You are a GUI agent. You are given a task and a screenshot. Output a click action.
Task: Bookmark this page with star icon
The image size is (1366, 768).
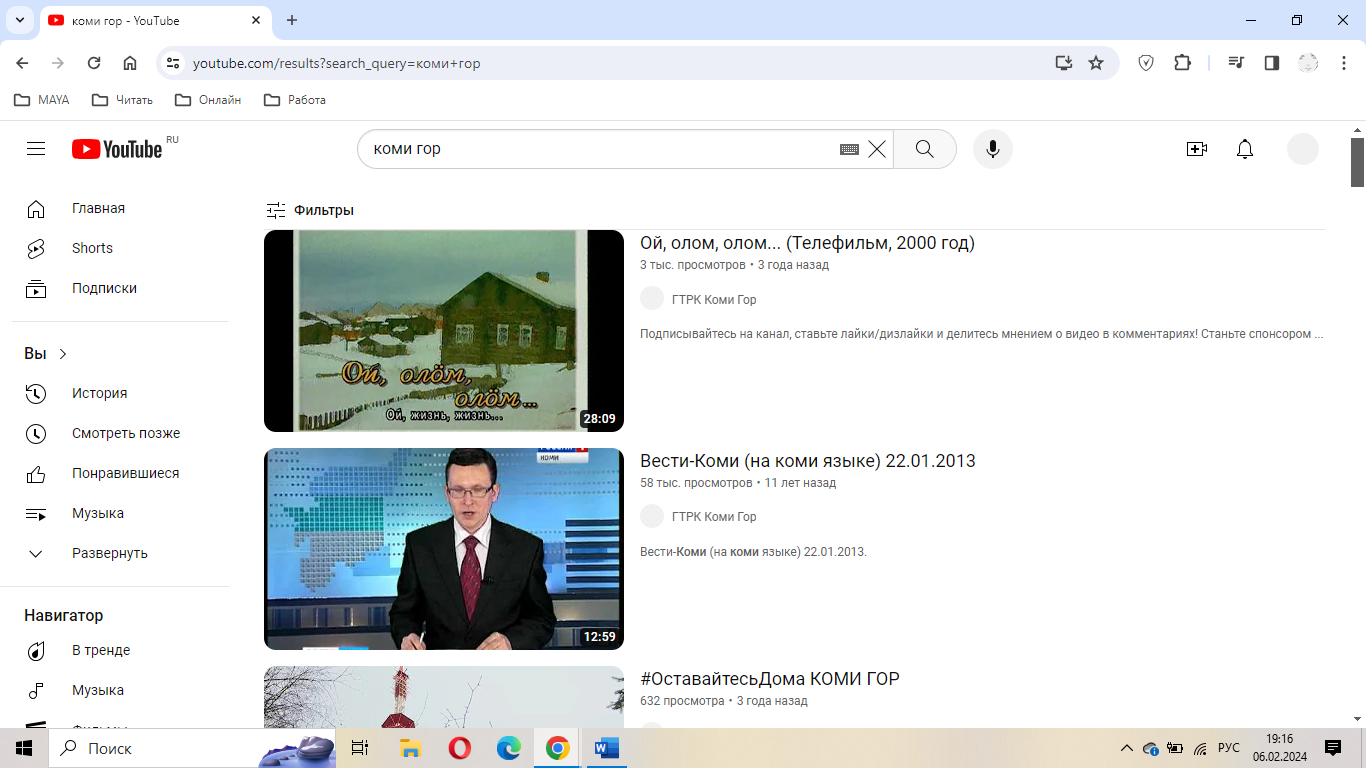point(1096,63)
